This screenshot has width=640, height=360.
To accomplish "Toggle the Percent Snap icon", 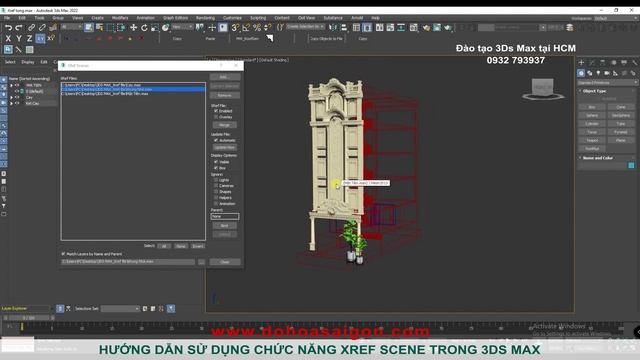I will click(257, 28).
